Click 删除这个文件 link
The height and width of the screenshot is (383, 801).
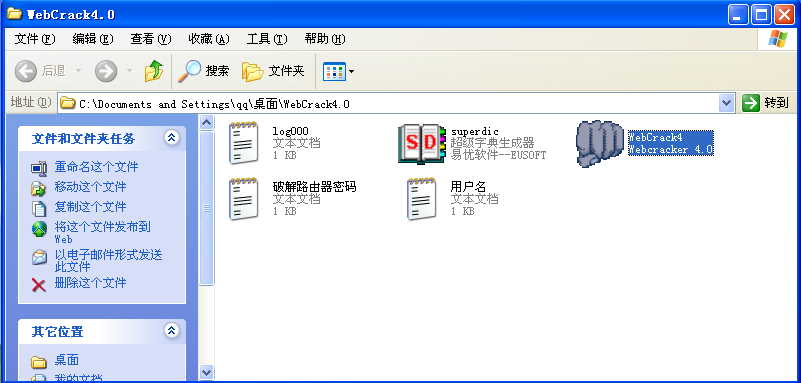point(90,283)
